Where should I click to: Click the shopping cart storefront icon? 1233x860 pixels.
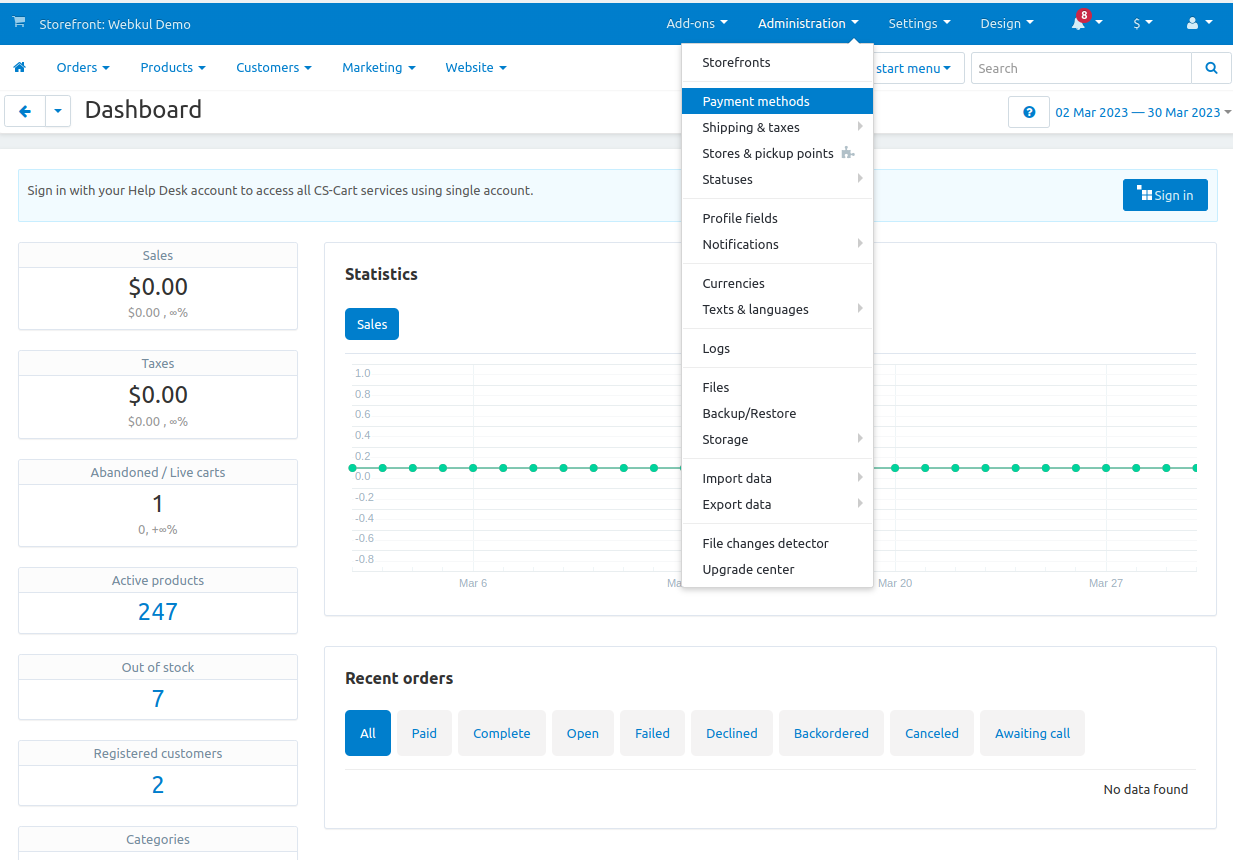(x=19, y=23)
